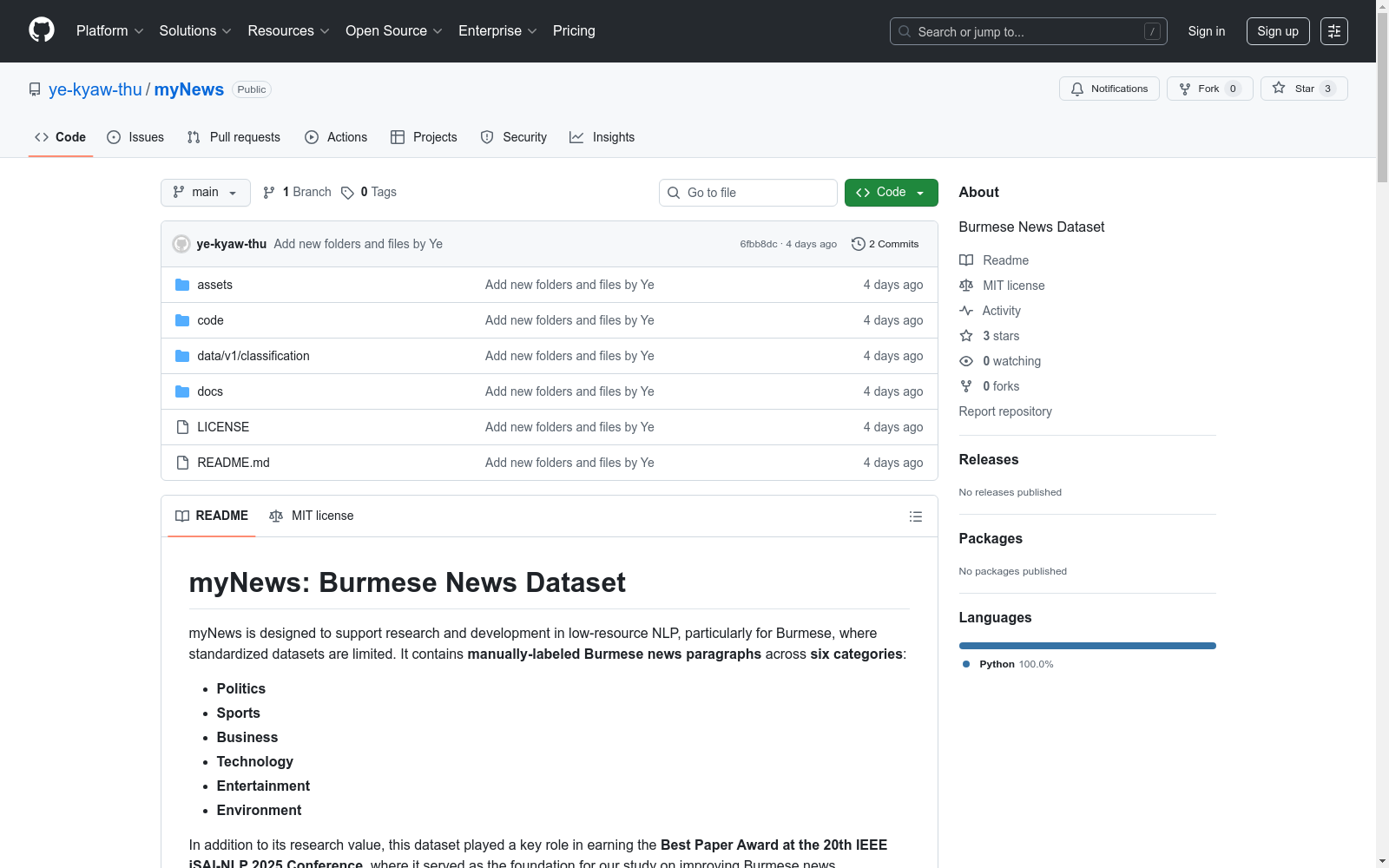The width and height of the screenshot is (1389, 868).
Task: Expand the Open Source menu
Action: tap(394, 31)
